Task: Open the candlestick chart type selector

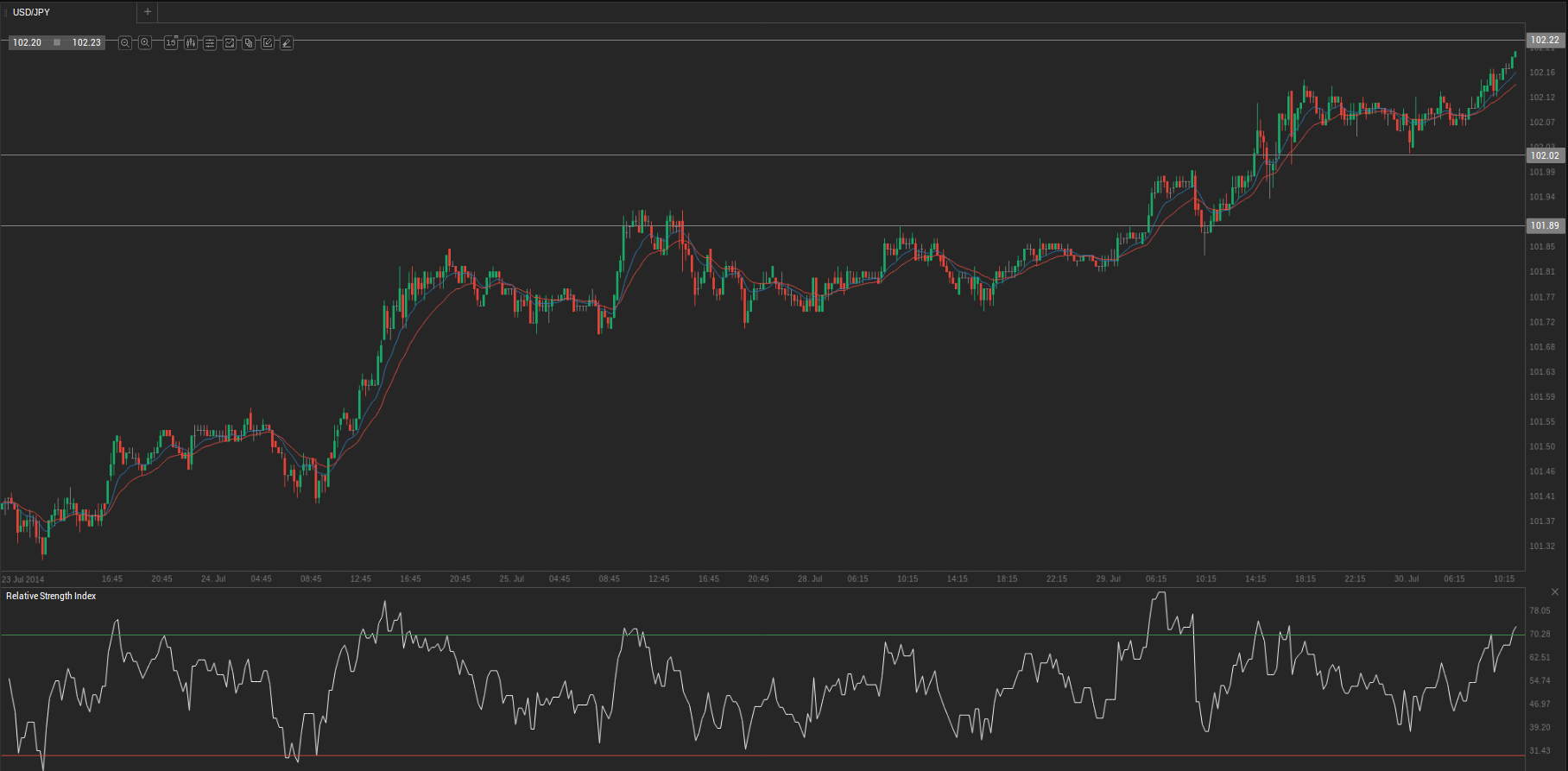Action: [190, 42]
